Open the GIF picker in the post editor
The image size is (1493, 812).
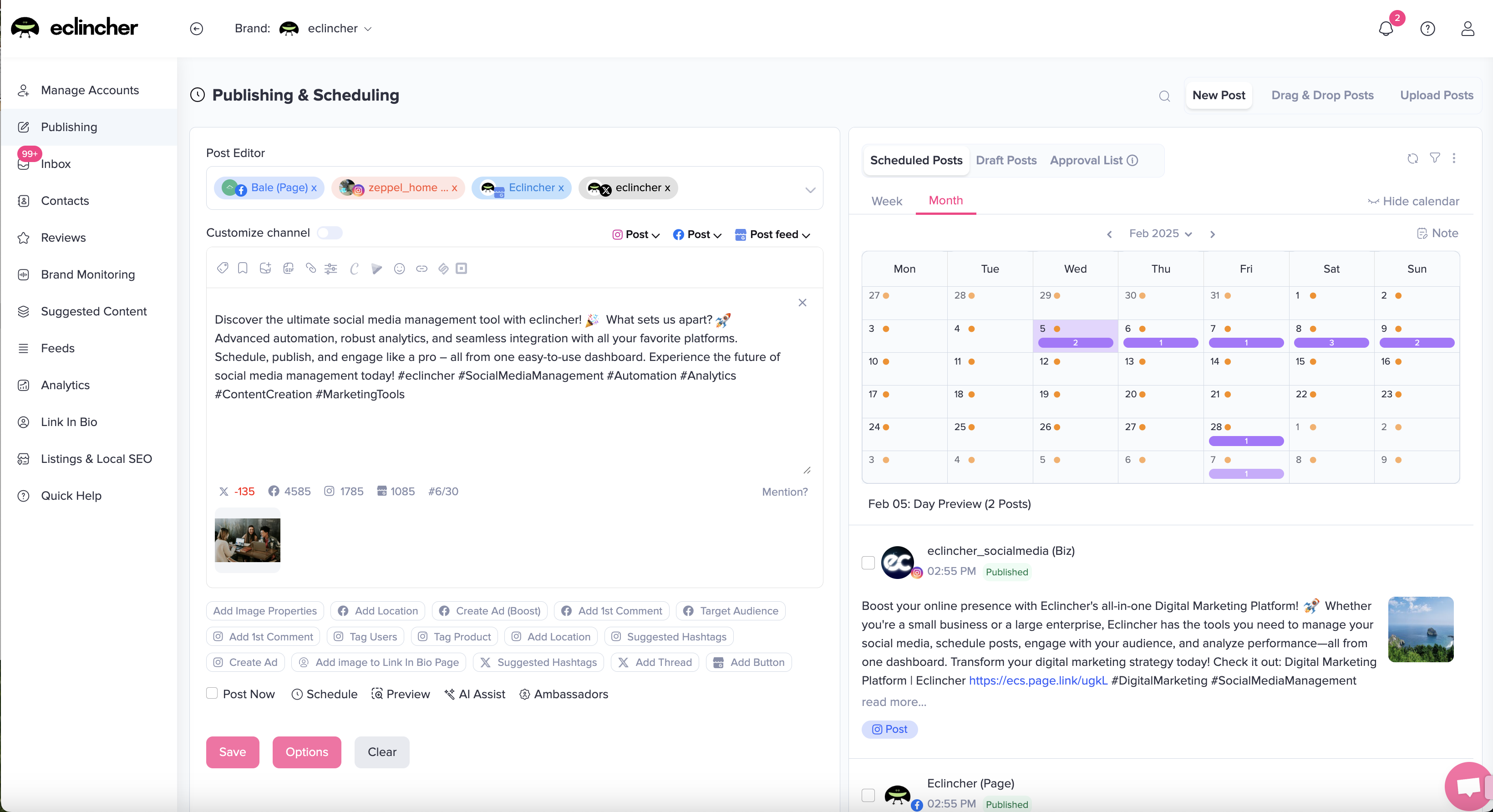(x=288, y=269)
